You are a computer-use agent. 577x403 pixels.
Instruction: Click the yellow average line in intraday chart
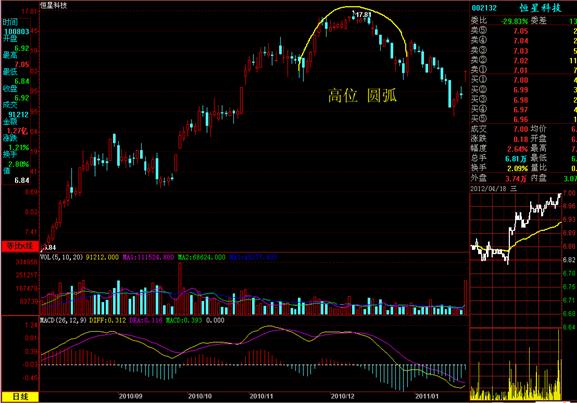click(x=534, y=234)
